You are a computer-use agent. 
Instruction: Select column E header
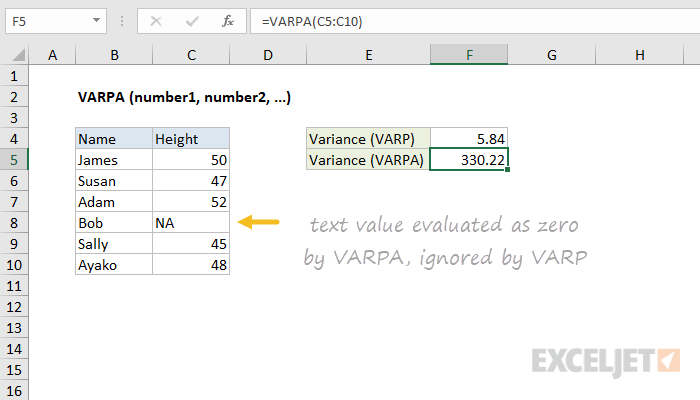pyautogui.click(x=368, y=55)
